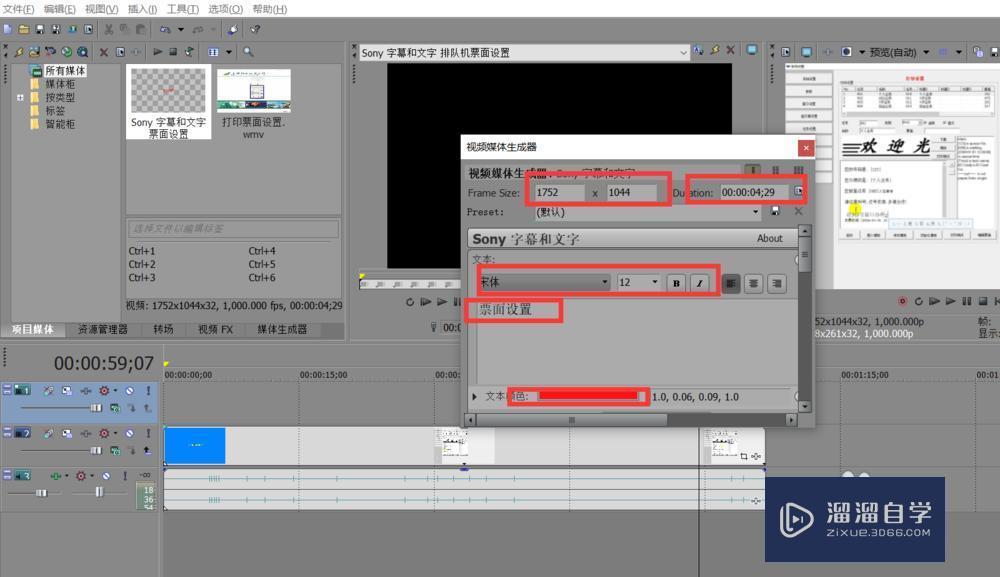Click the Save project icon

tap(40, 29)
